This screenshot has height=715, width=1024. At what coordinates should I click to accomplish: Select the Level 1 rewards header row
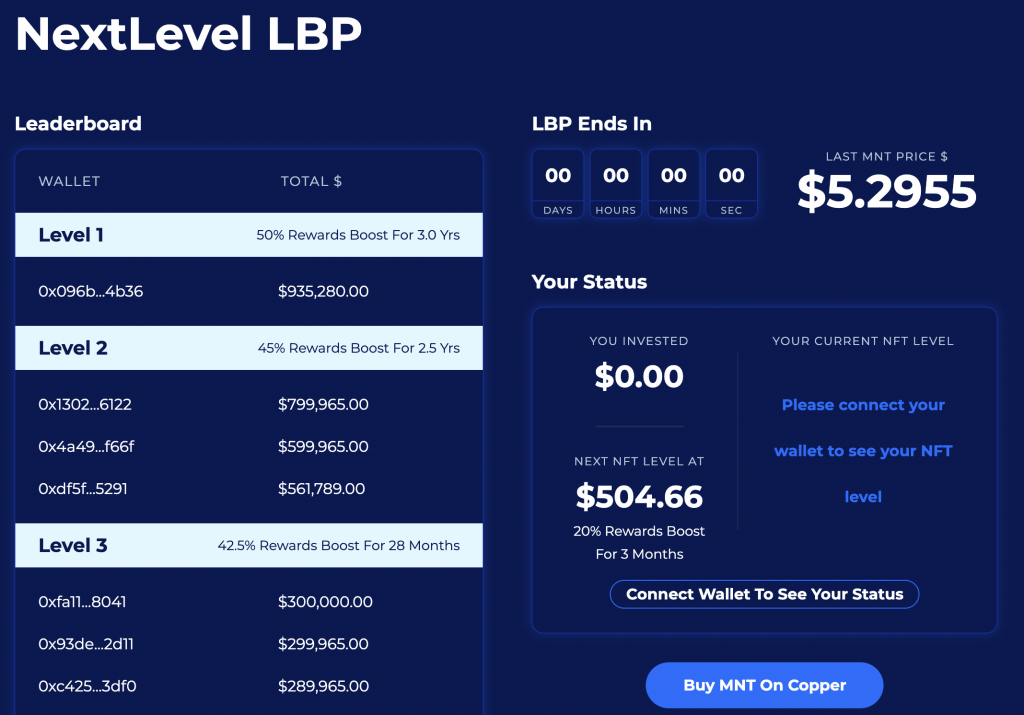(x=249, y=235)
